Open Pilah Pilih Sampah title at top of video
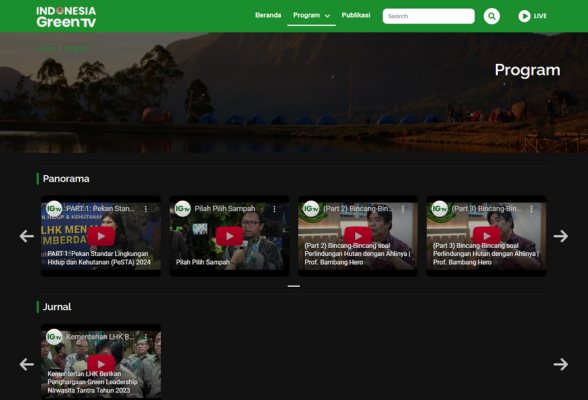Image resolution: width=588 pixels, height=400 pixels. (x=225, y=208)
